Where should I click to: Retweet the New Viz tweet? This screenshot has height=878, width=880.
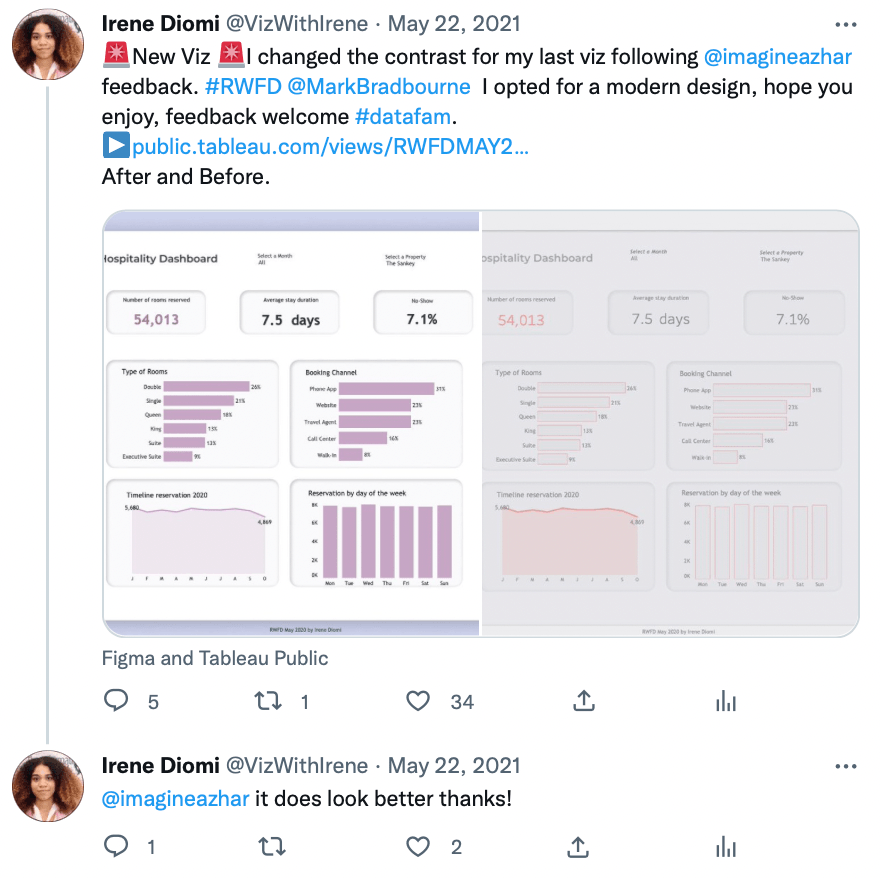click(268, 702)
